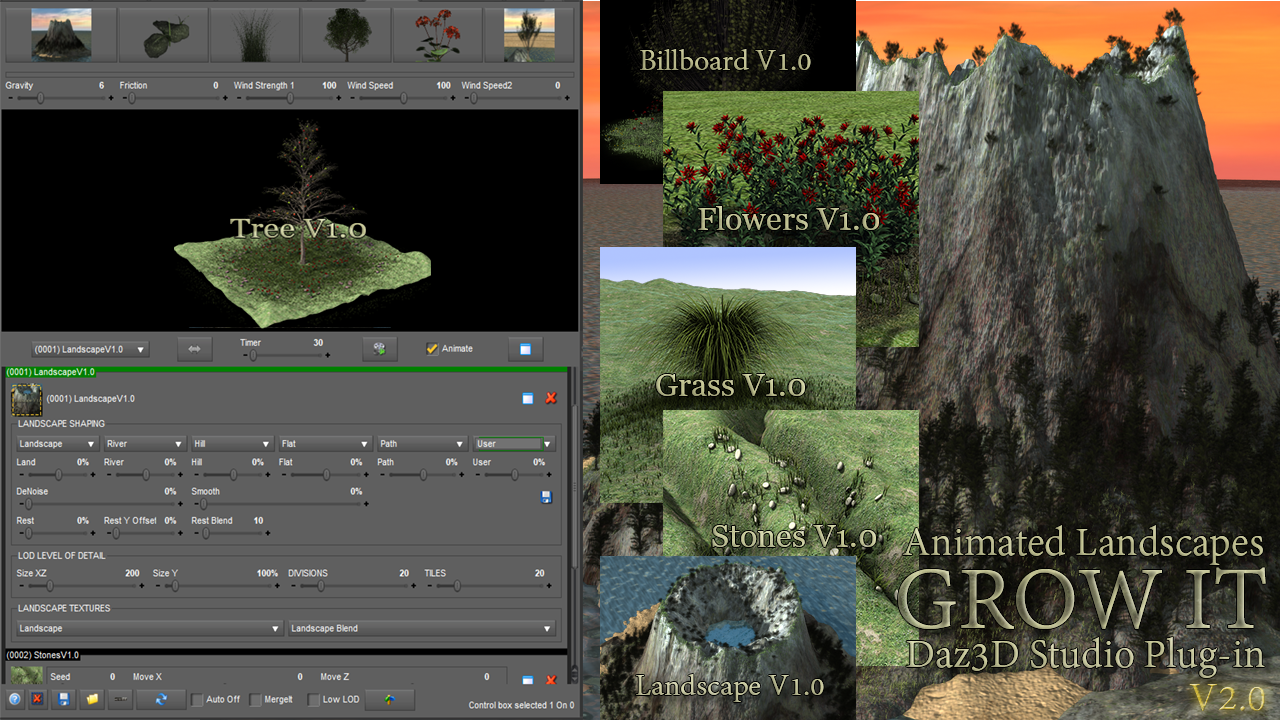Open the Landscape shaping dropdown
This screenshot has width=1280, height=720.
click(x=57, y=443)
